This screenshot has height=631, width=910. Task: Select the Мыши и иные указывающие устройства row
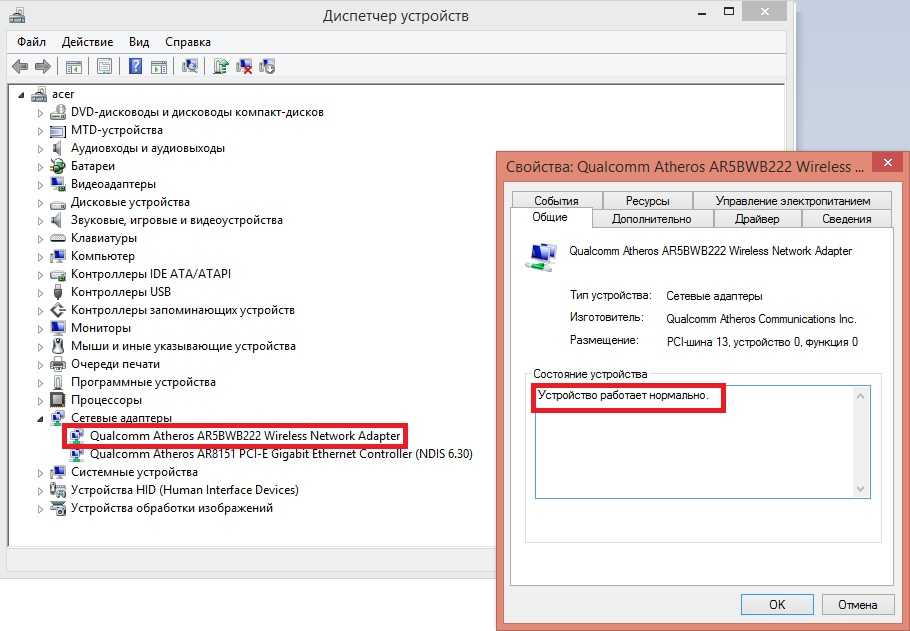tap(183, 346)
